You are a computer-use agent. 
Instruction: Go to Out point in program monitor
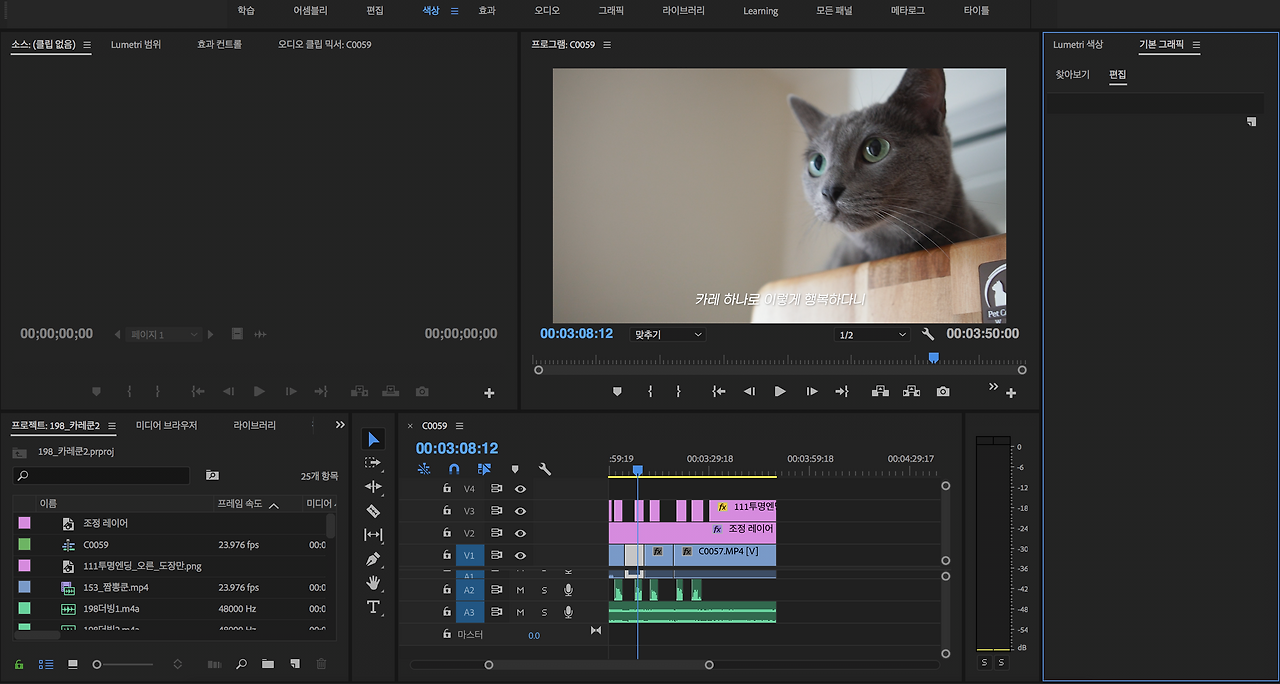[842, 392]
